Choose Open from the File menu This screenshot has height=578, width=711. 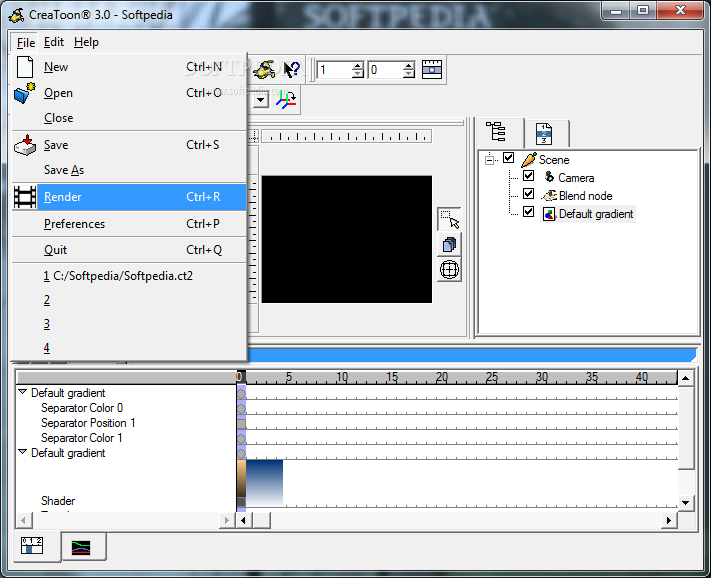[129, 93]
